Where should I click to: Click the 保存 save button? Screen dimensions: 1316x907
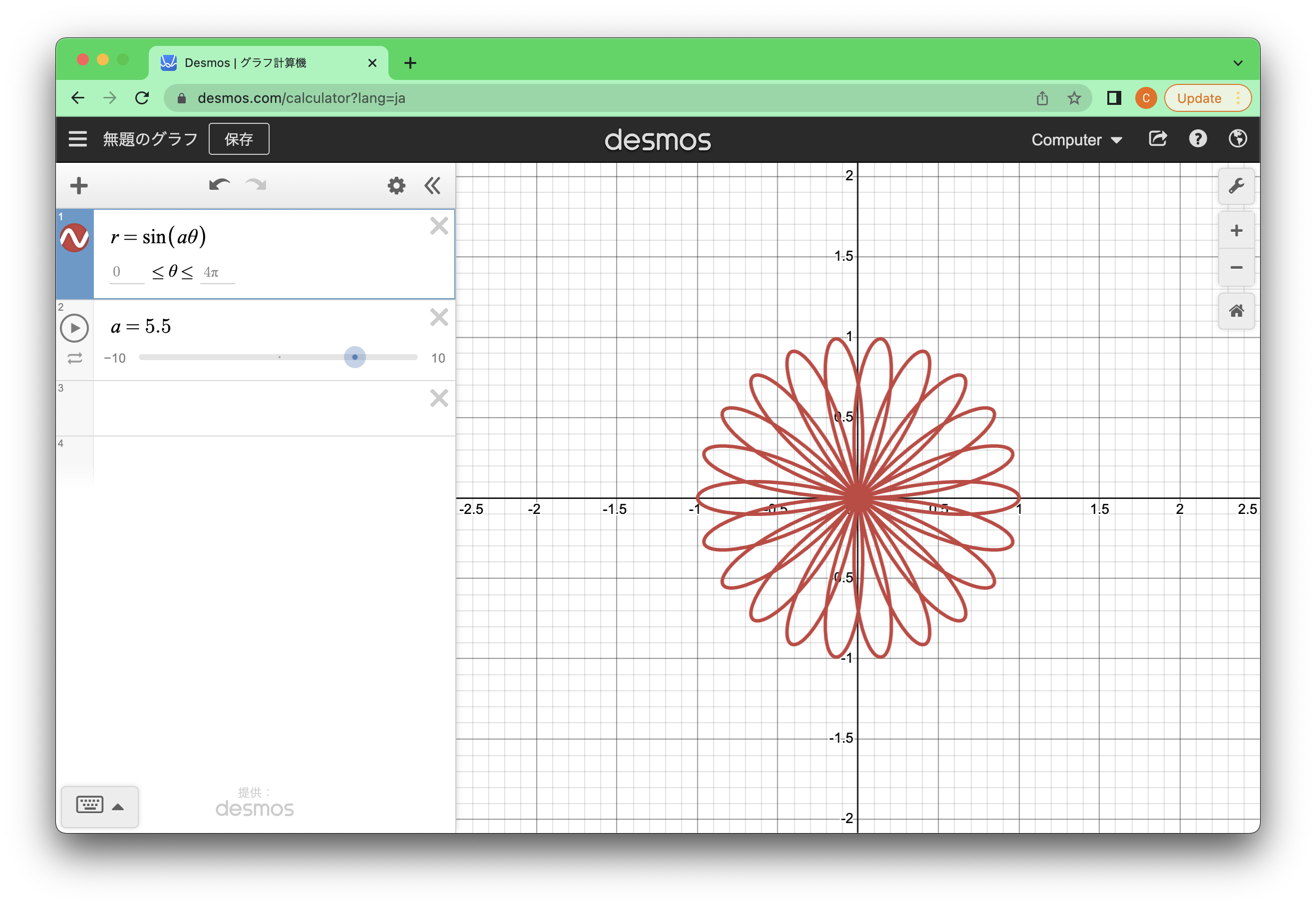pos(239,139)
